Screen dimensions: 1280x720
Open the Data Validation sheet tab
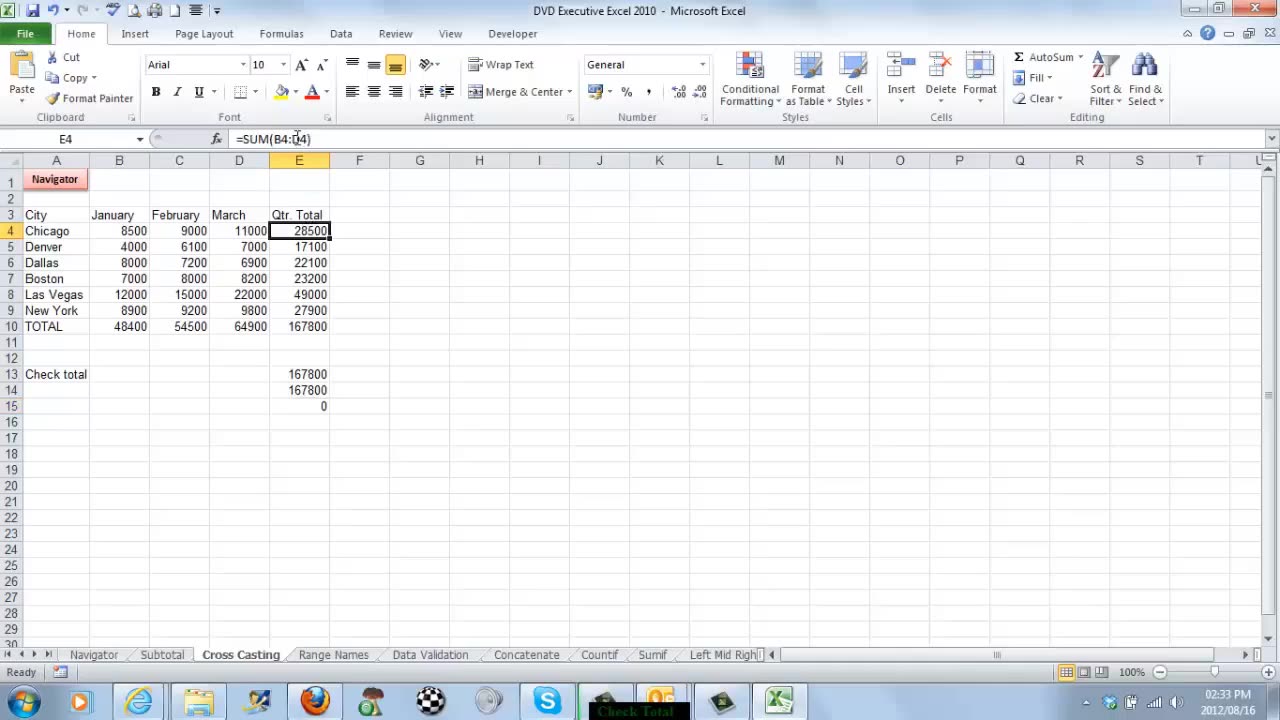[x=430, y=655]
